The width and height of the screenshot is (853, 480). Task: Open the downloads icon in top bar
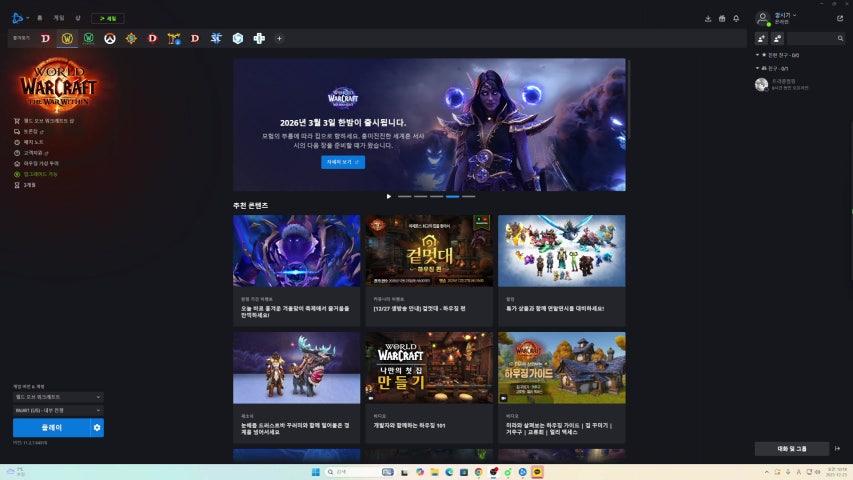pyautogui.click(x=708, y=18)
